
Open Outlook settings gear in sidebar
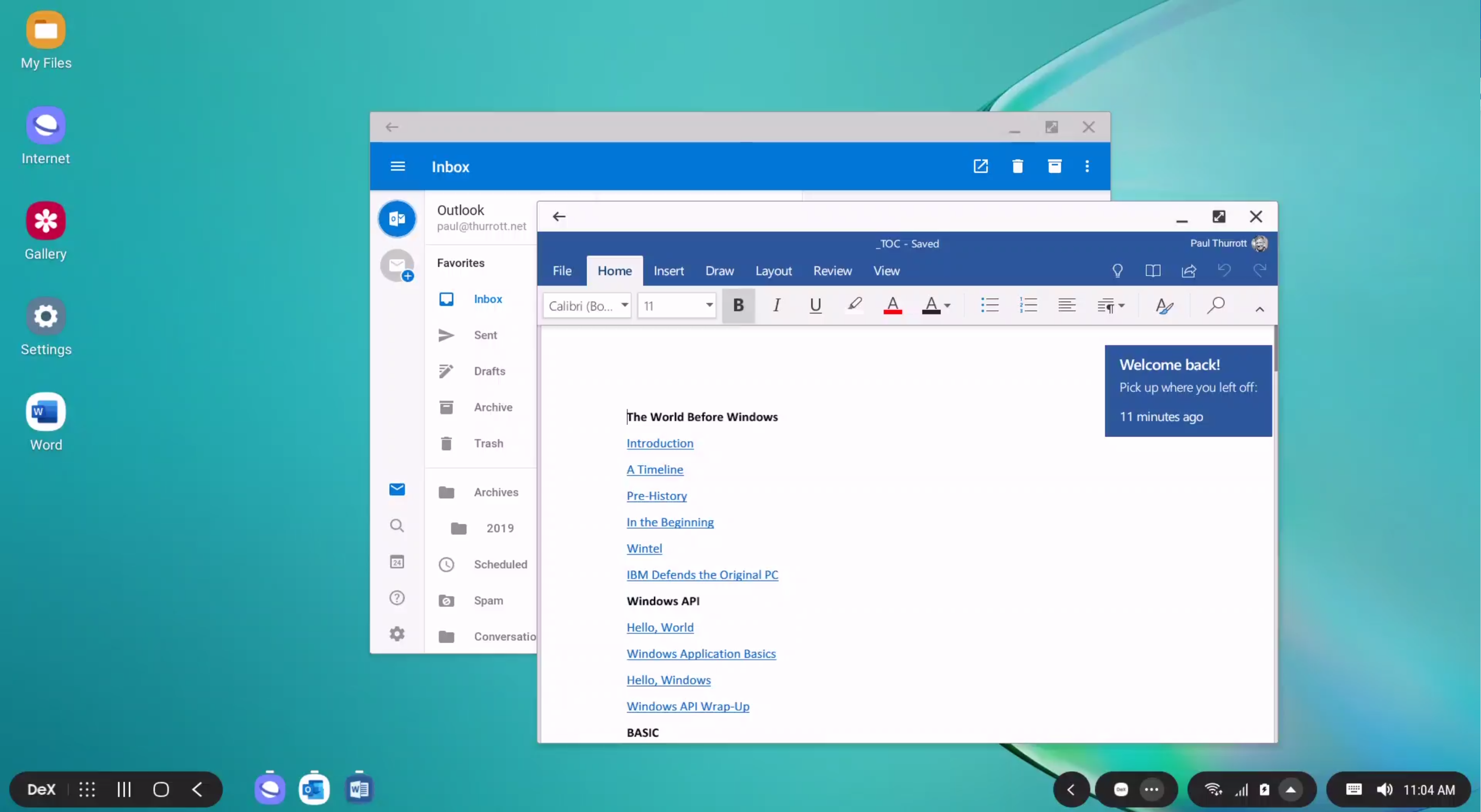coord(397,634)
